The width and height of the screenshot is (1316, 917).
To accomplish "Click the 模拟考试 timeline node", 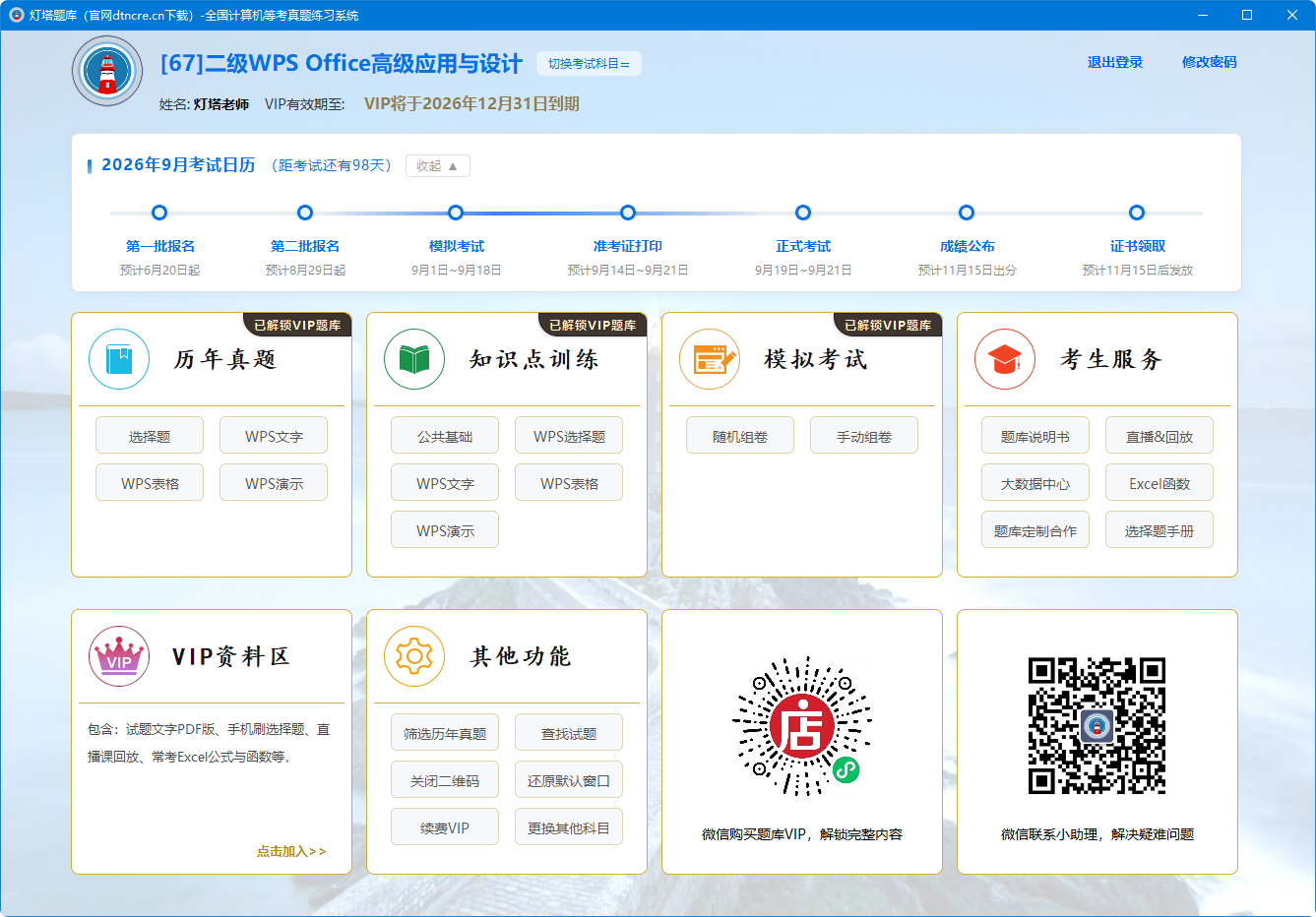I will tap(456, 213).
